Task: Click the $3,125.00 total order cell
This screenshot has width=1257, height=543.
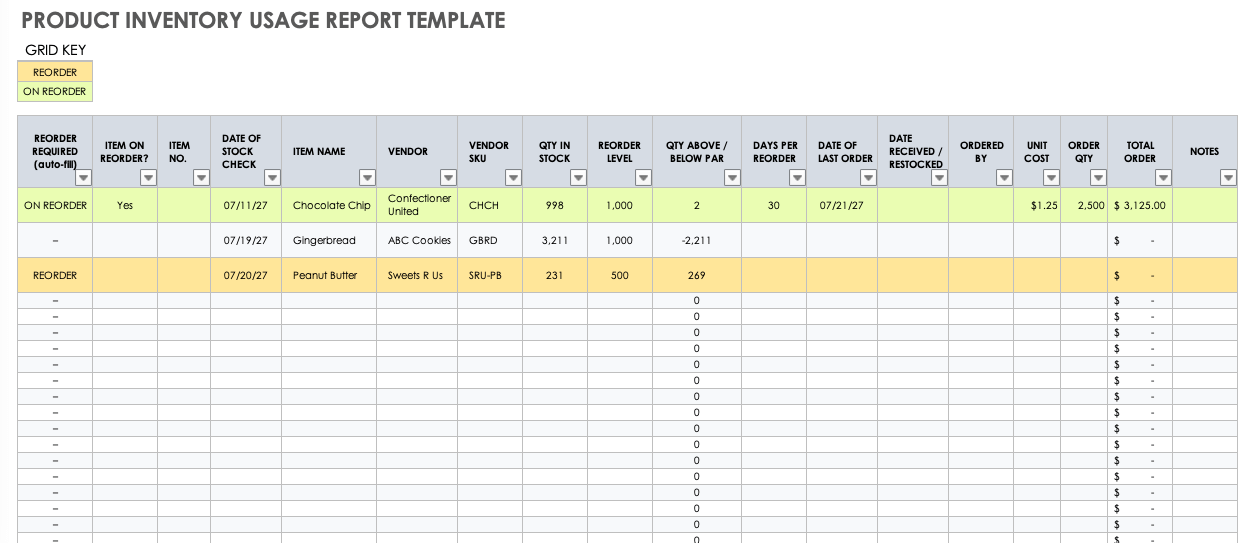Action: [1139, 206]
